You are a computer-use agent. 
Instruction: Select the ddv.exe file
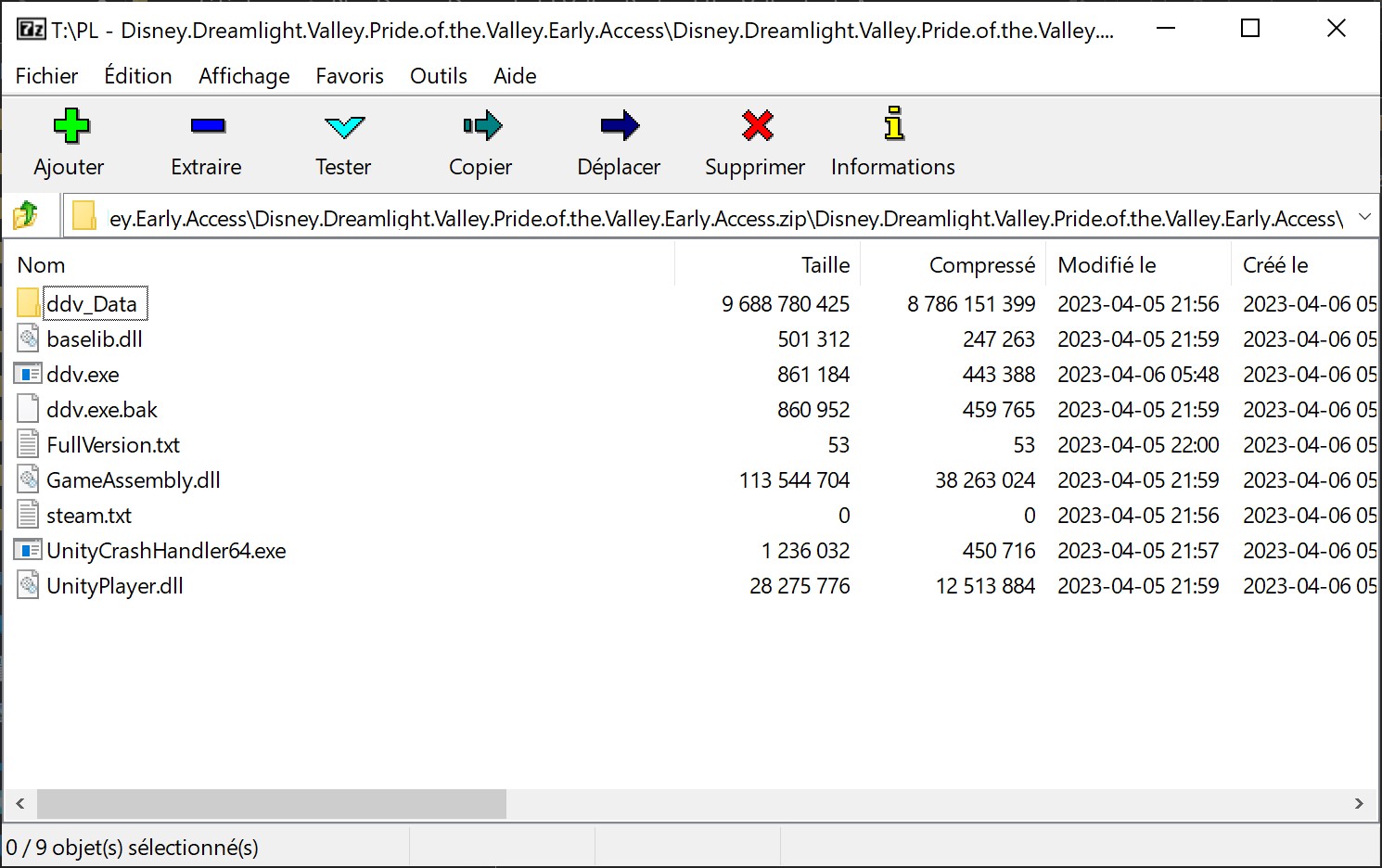83,375
